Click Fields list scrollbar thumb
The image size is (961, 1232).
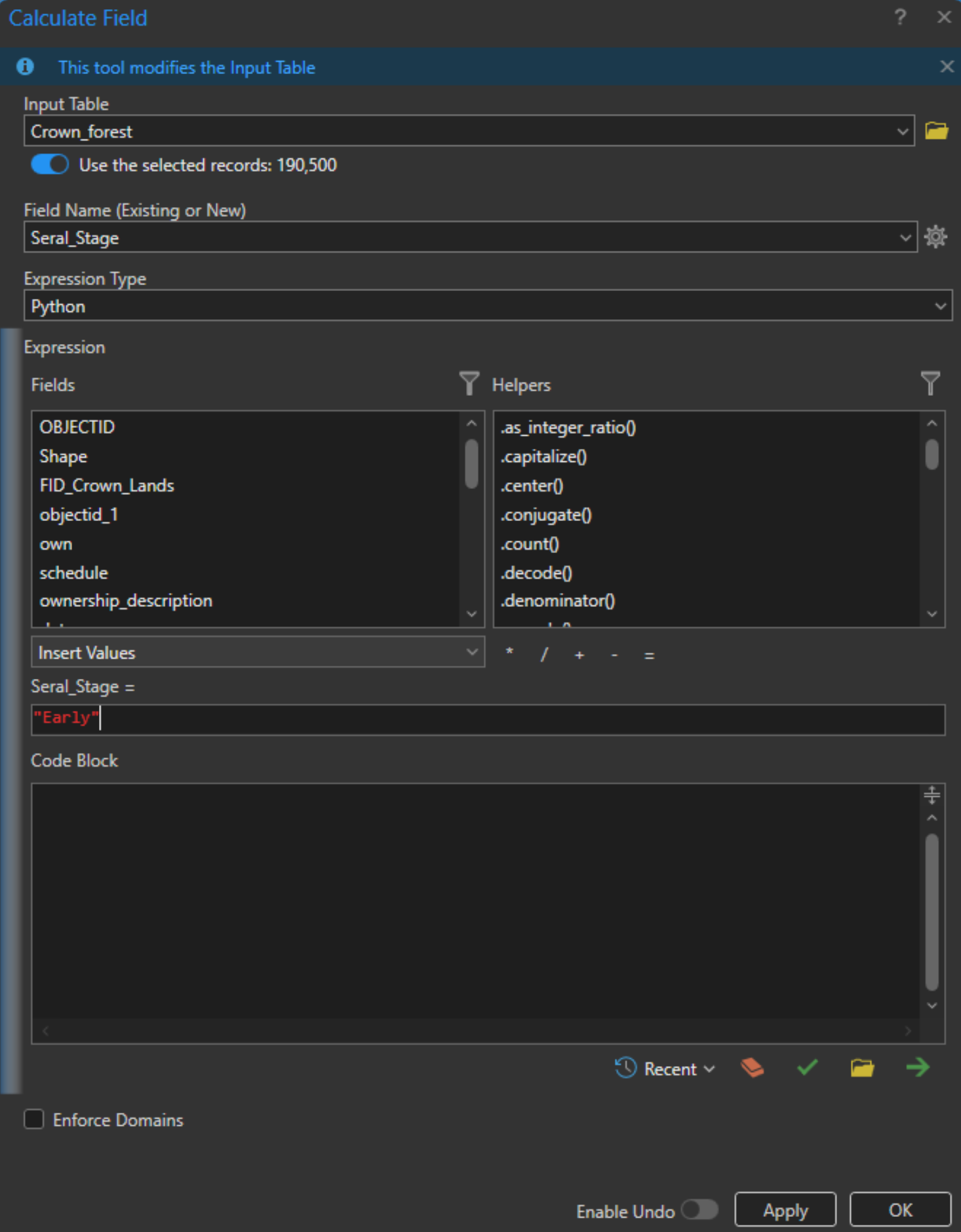pyautogui.click(x=471, y=464)
